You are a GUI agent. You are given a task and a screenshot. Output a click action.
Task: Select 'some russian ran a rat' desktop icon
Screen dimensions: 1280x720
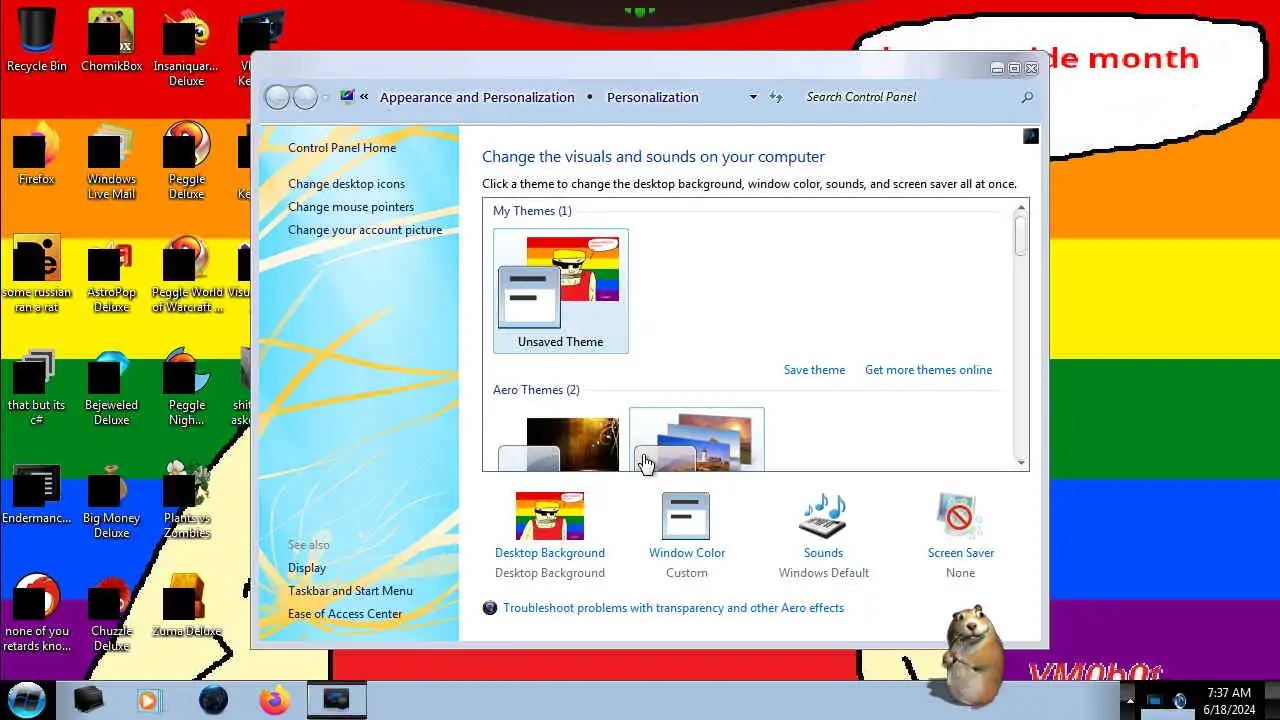pos(36,274)
